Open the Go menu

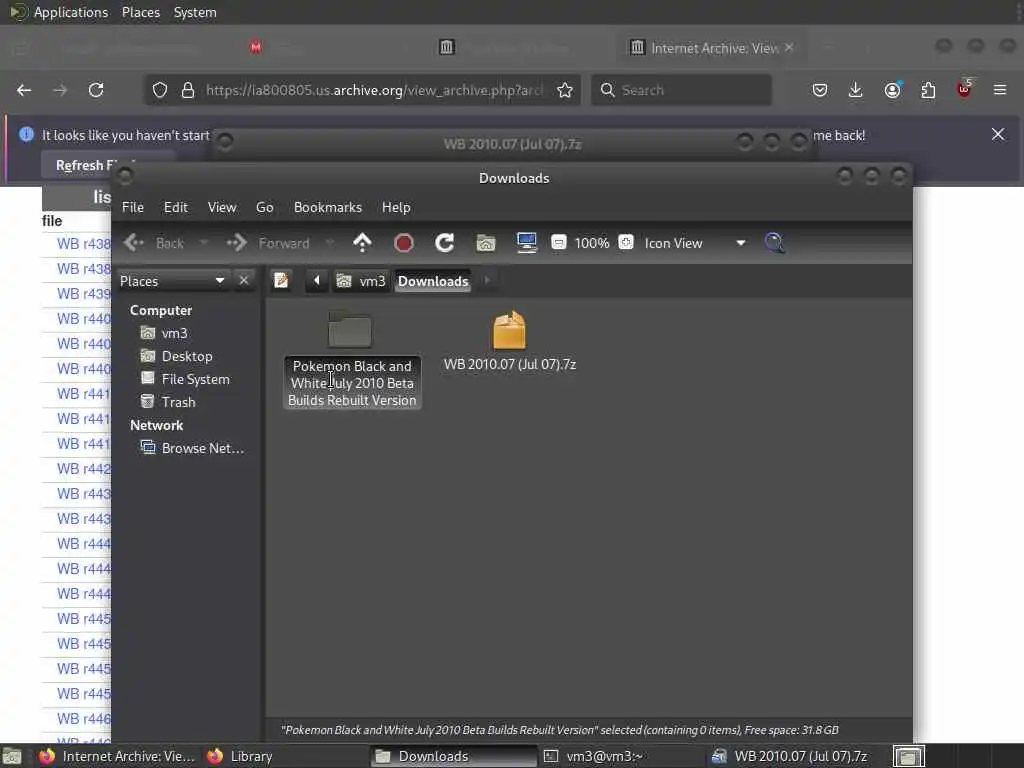point(264,207)
